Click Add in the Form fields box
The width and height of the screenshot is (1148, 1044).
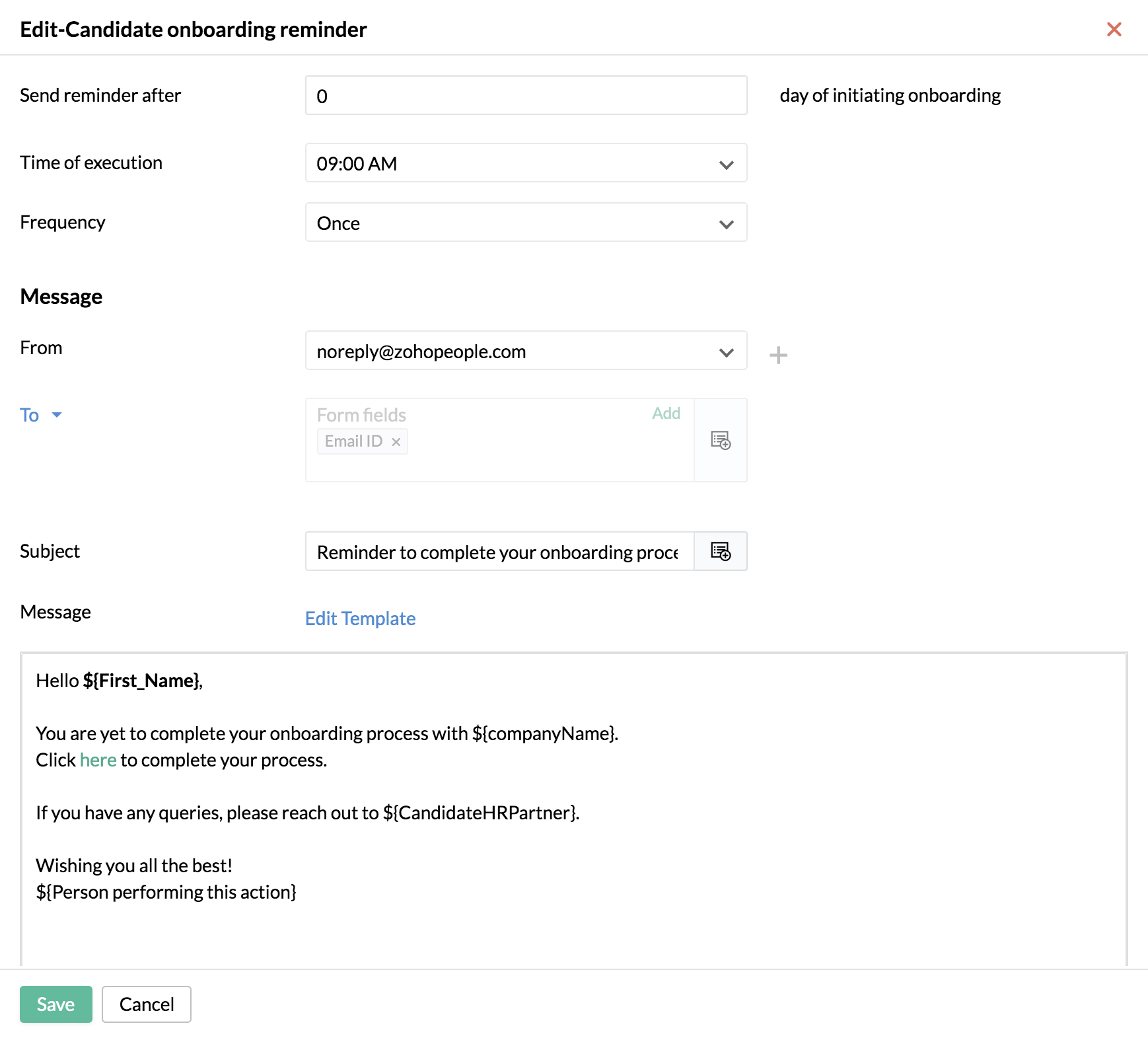[x=666, y=414]
